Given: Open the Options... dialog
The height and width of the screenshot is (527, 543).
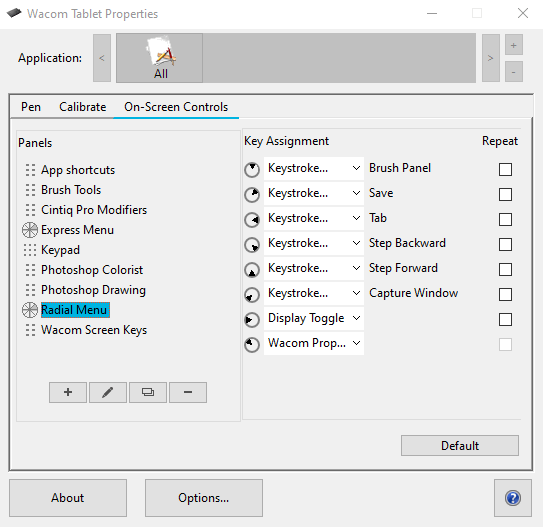Looking at the screenshot, I should (x=204, y=498).
